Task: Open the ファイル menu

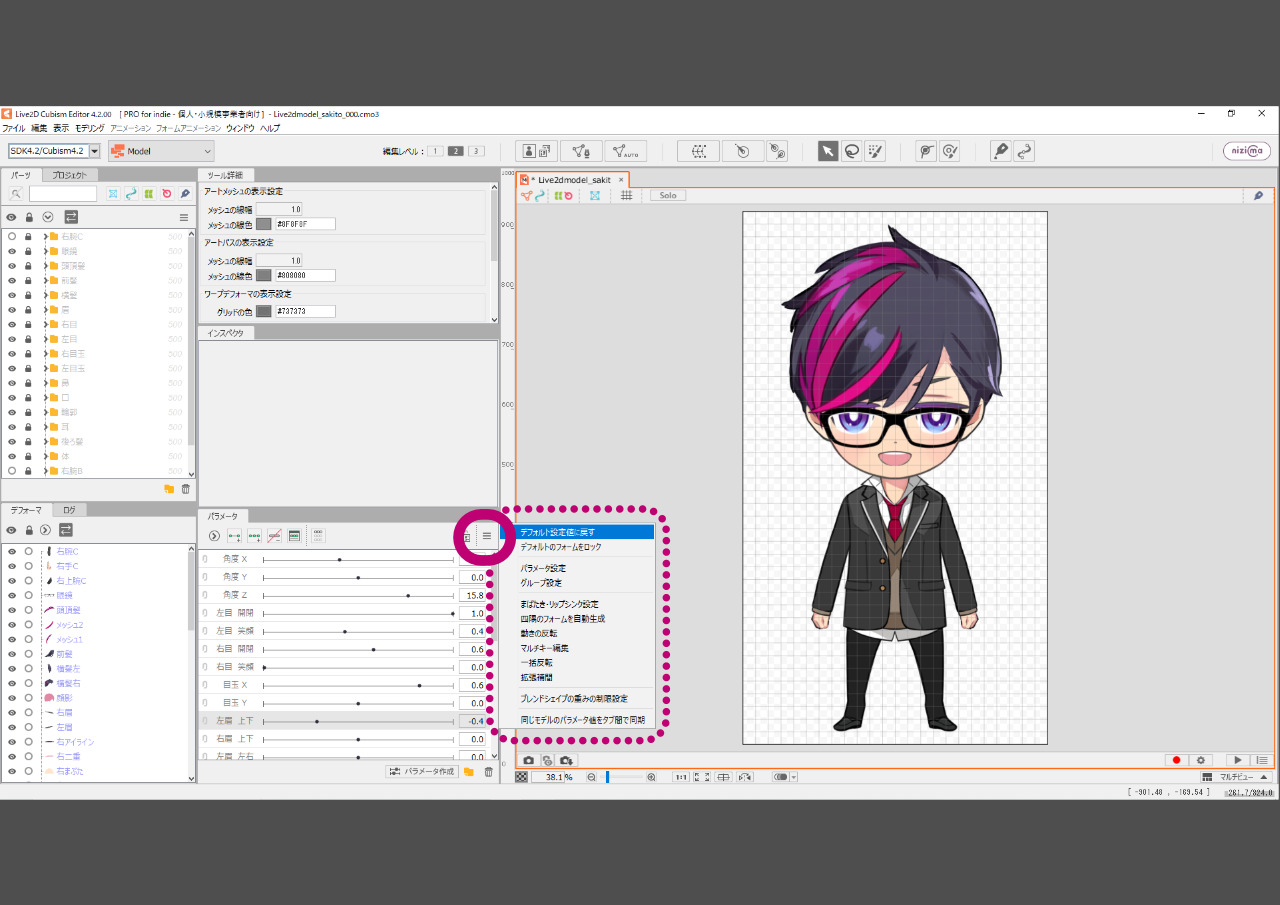Action: (14, 128)
